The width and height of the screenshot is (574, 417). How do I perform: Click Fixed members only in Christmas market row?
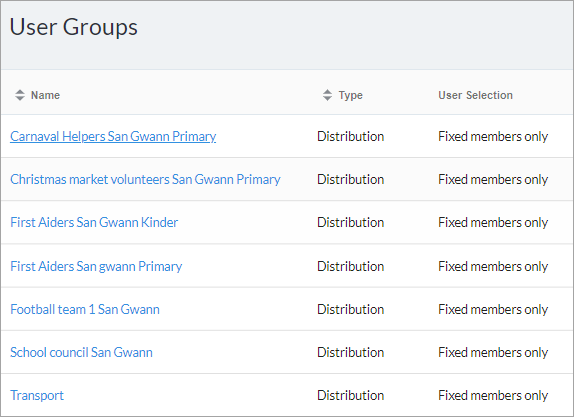tap(493, 179)
